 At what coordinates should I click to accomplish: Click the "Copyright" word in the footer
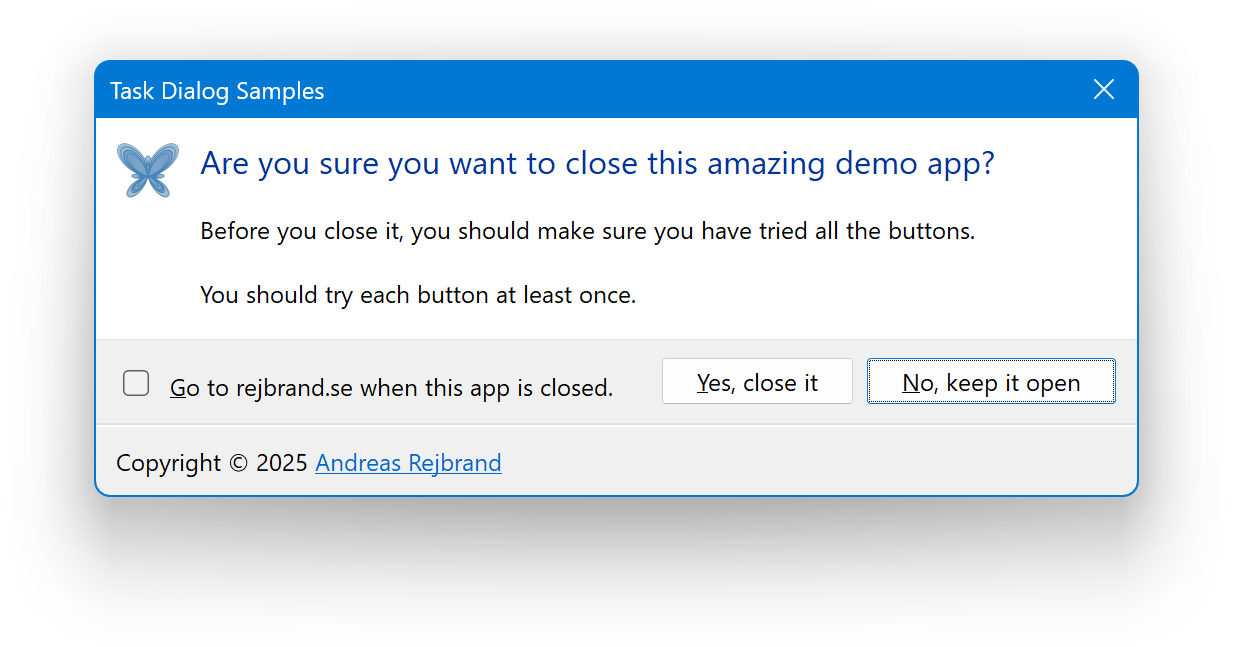(x=168, y=463)
